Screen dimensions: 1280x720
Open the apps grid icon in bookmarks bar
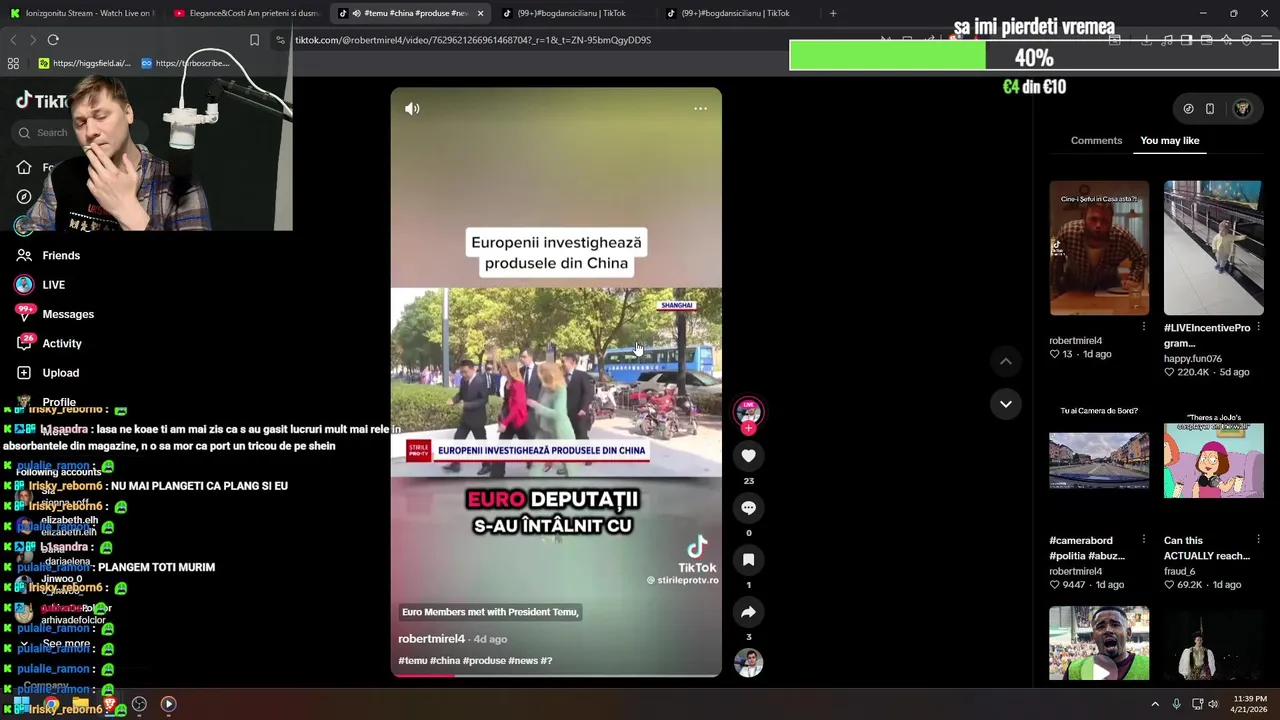13,63
